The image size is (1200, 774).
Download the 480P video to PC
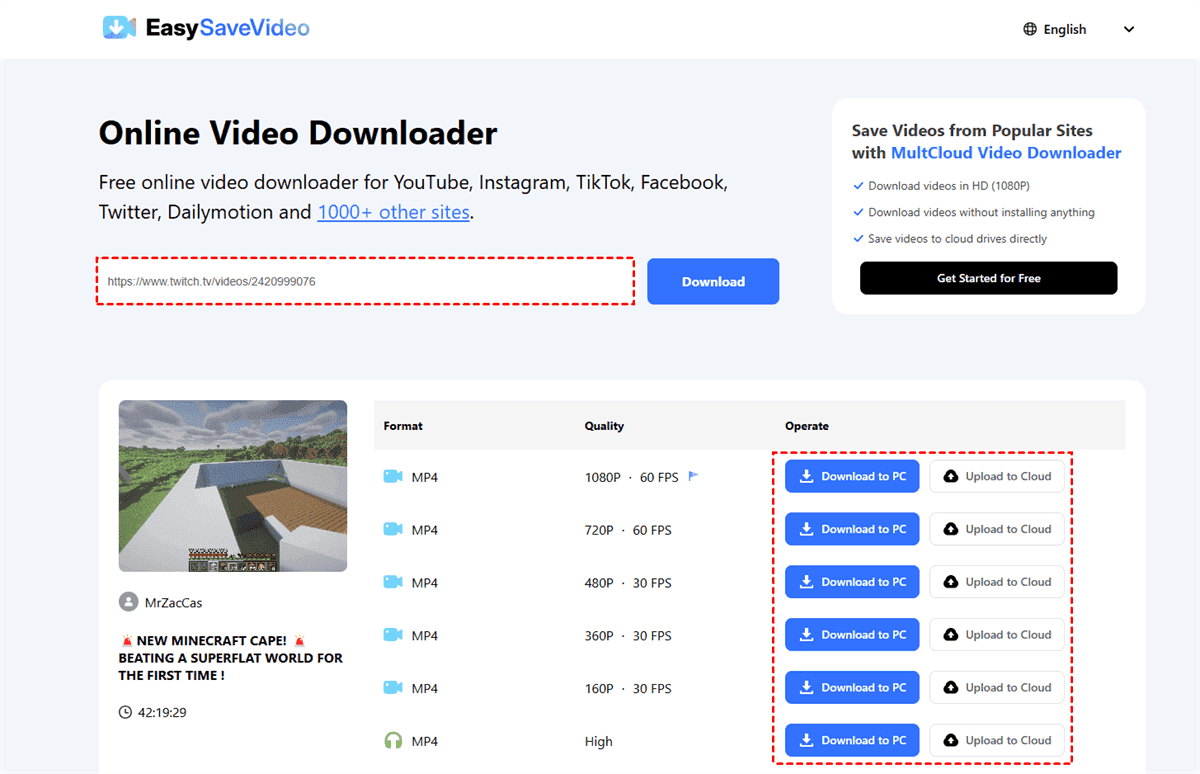tap(852, 582)
